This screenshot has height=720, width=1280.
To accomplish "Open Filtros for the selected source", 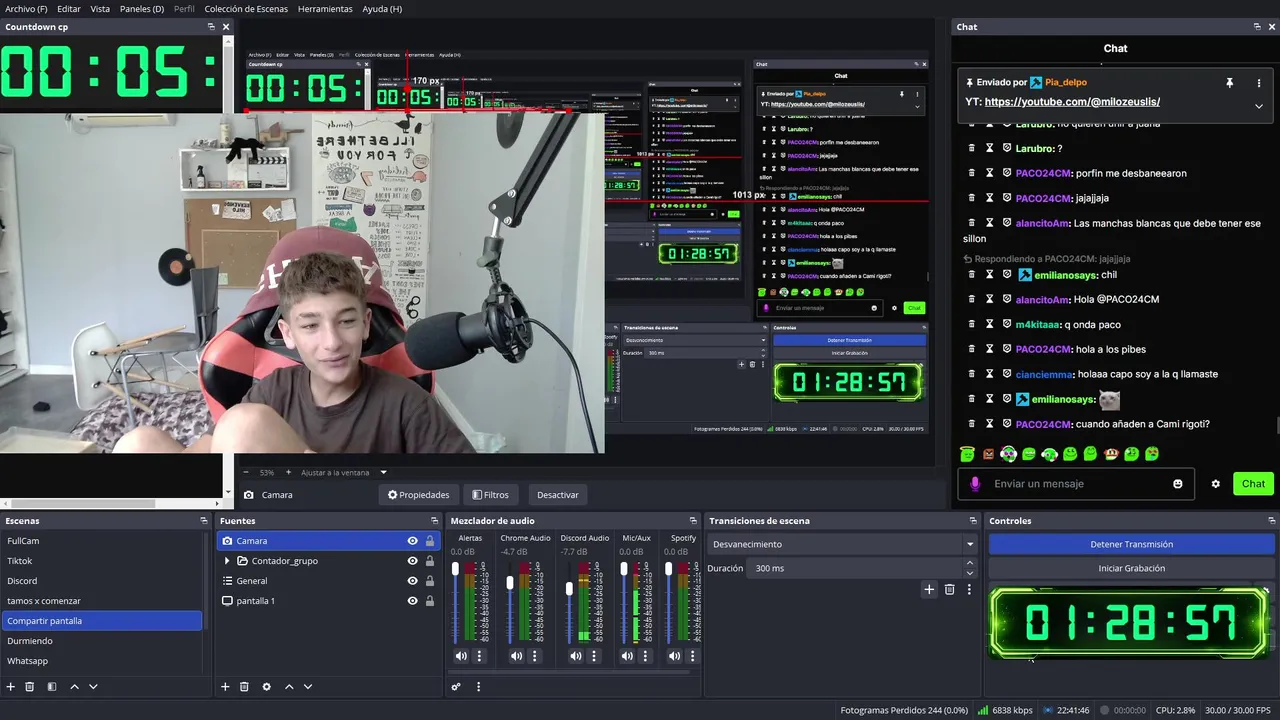I will click(491, 495).
